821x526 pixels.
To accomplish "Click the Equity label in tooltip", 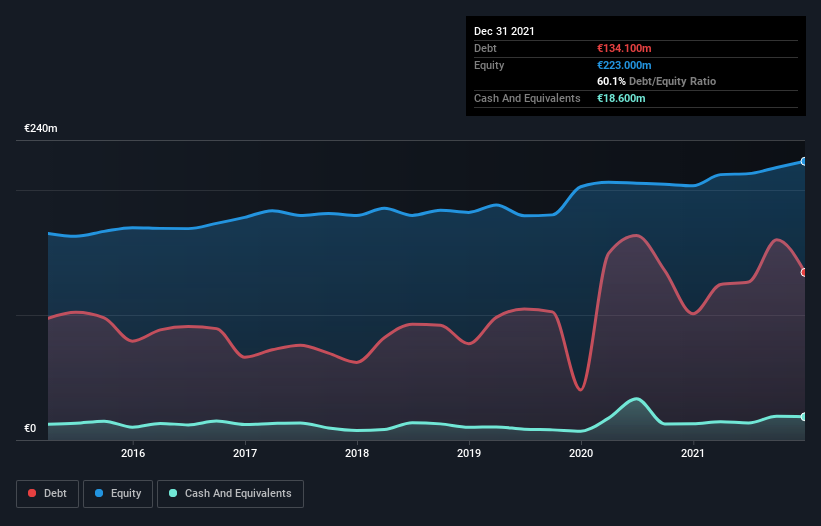I will [489, 65].
